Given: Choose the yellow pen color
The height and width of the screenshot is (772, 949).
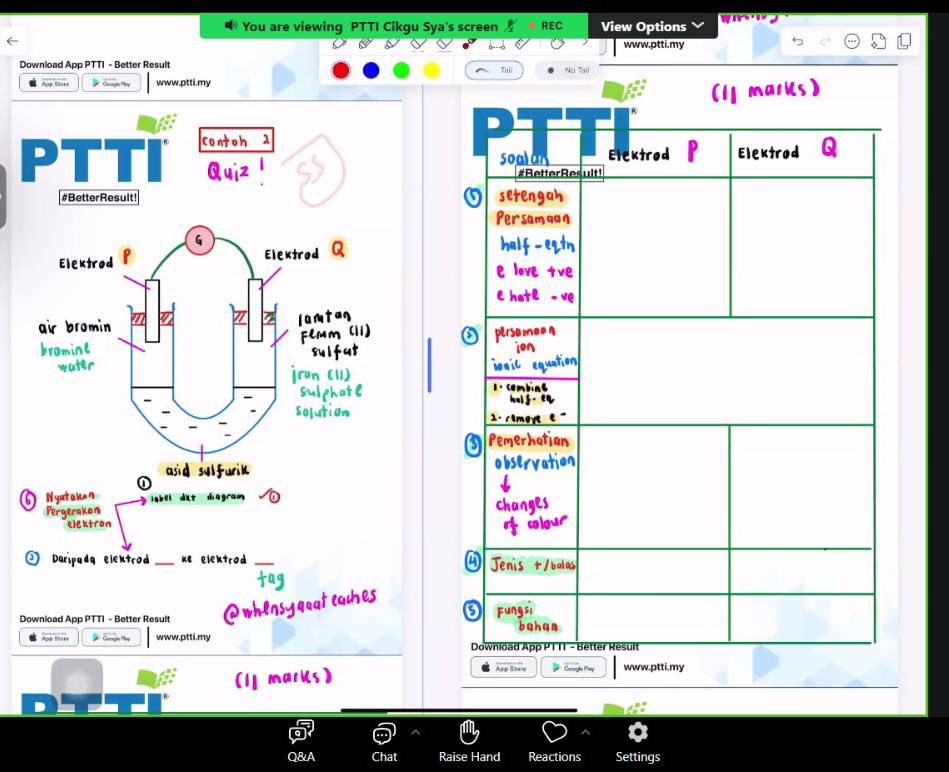Looking at the screenshot, I should pyautogui.click(x=431, y=70).
